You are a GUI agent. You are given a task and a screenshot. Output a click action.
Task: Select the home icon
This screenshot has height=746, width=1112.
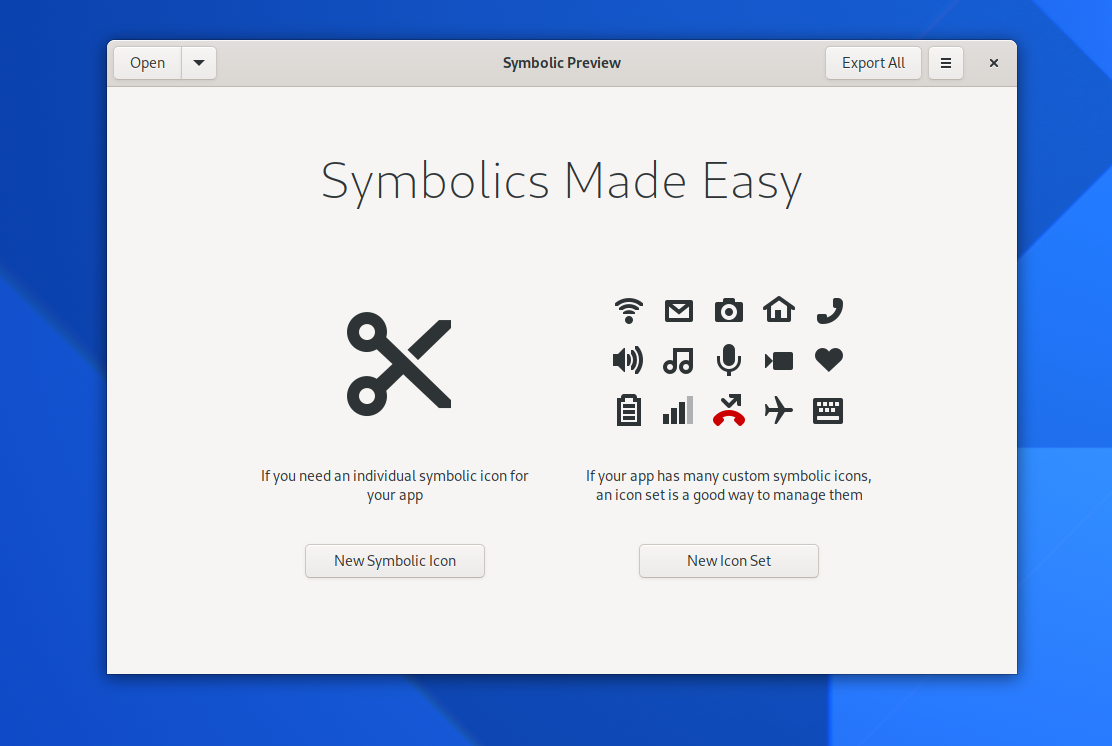[x=778, y=310]
